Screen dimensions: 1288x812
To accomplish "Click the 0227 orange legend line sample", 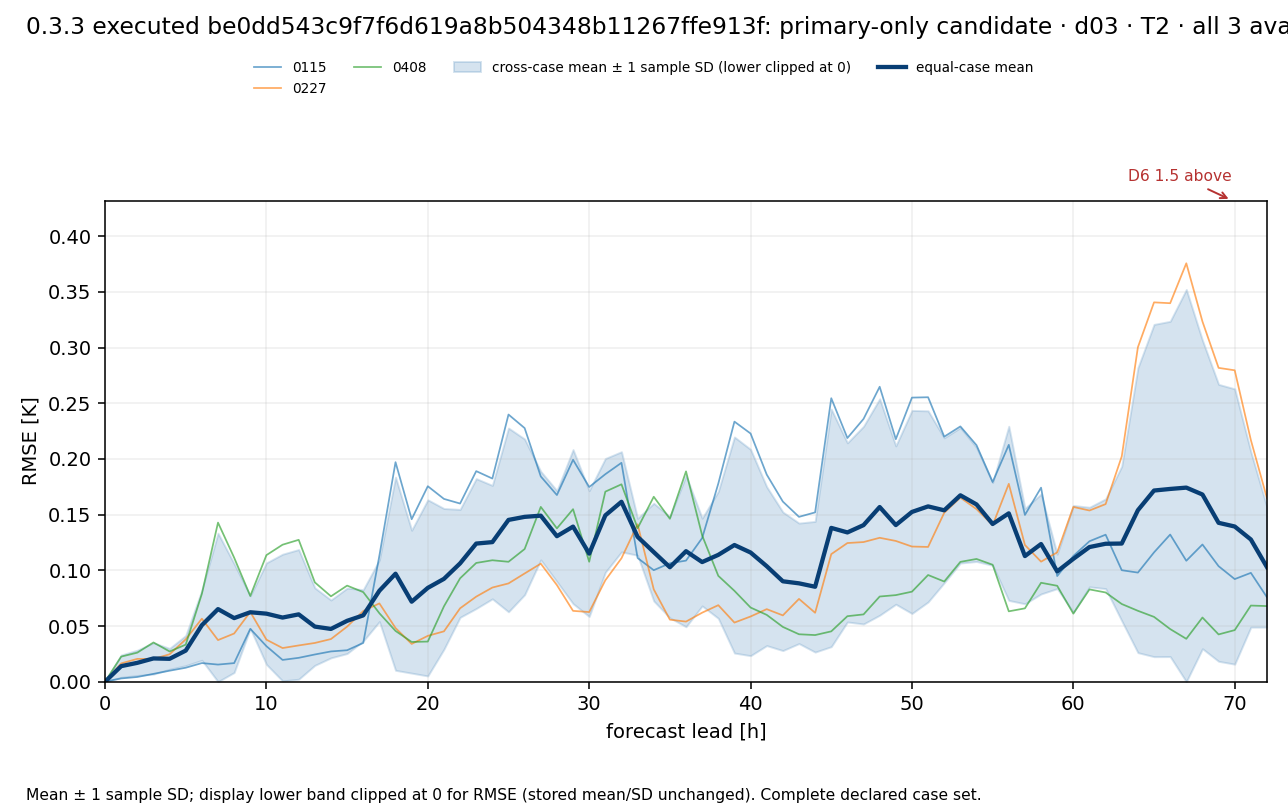I will coord(268,89).
